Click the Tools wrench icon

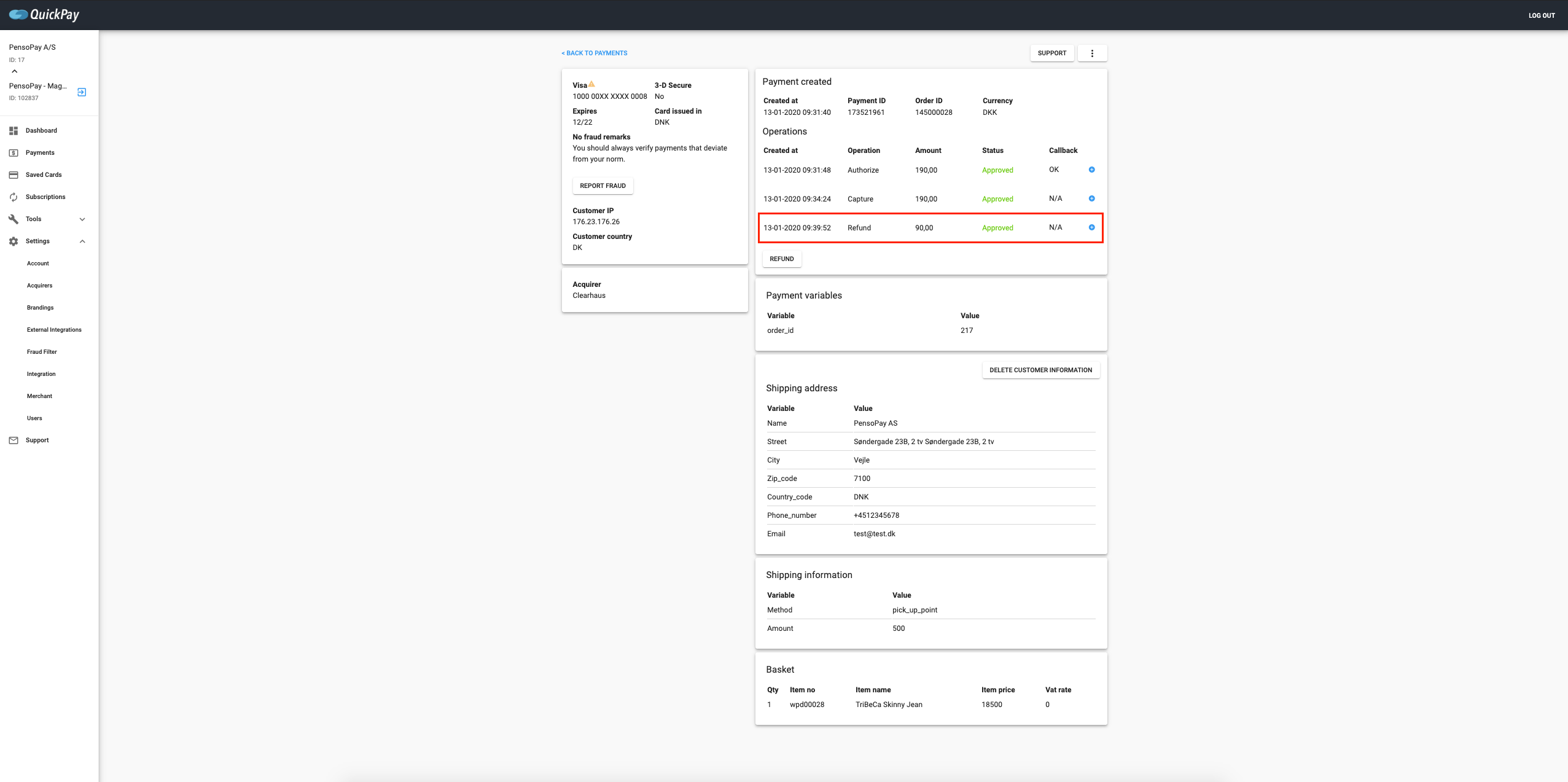coord(14,219)
